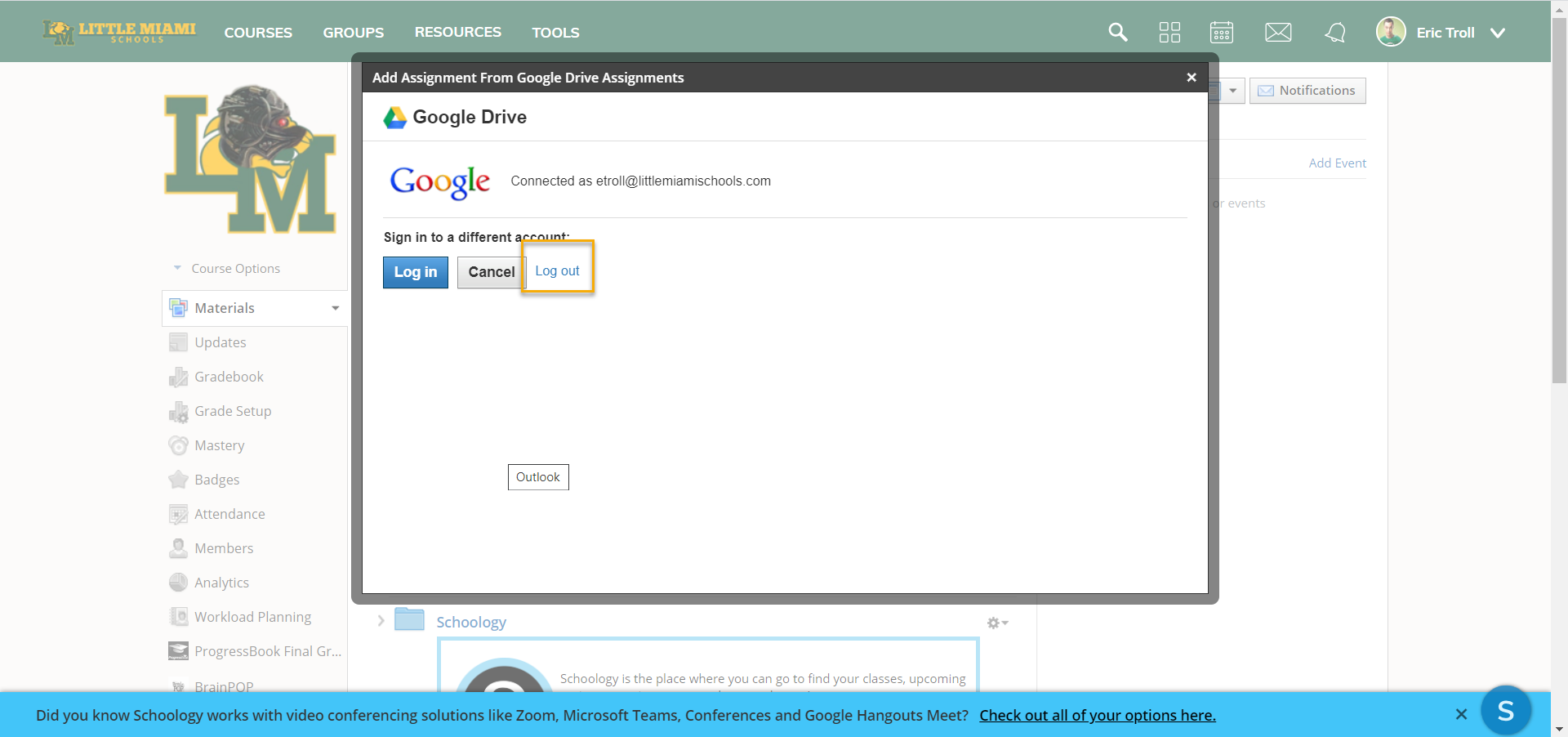Click the Mastery sidebar icon

178,445
